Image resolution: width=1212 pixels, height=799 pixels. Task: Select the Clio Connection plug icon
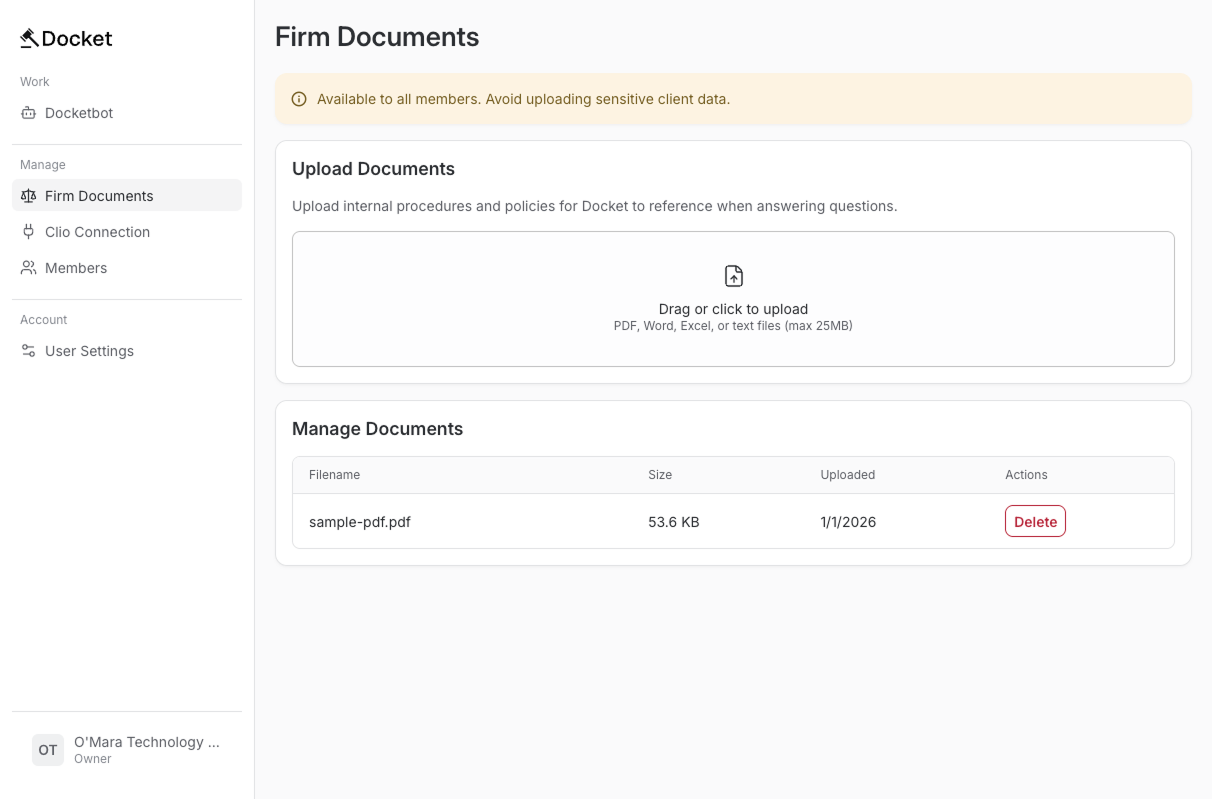(28, 231)
